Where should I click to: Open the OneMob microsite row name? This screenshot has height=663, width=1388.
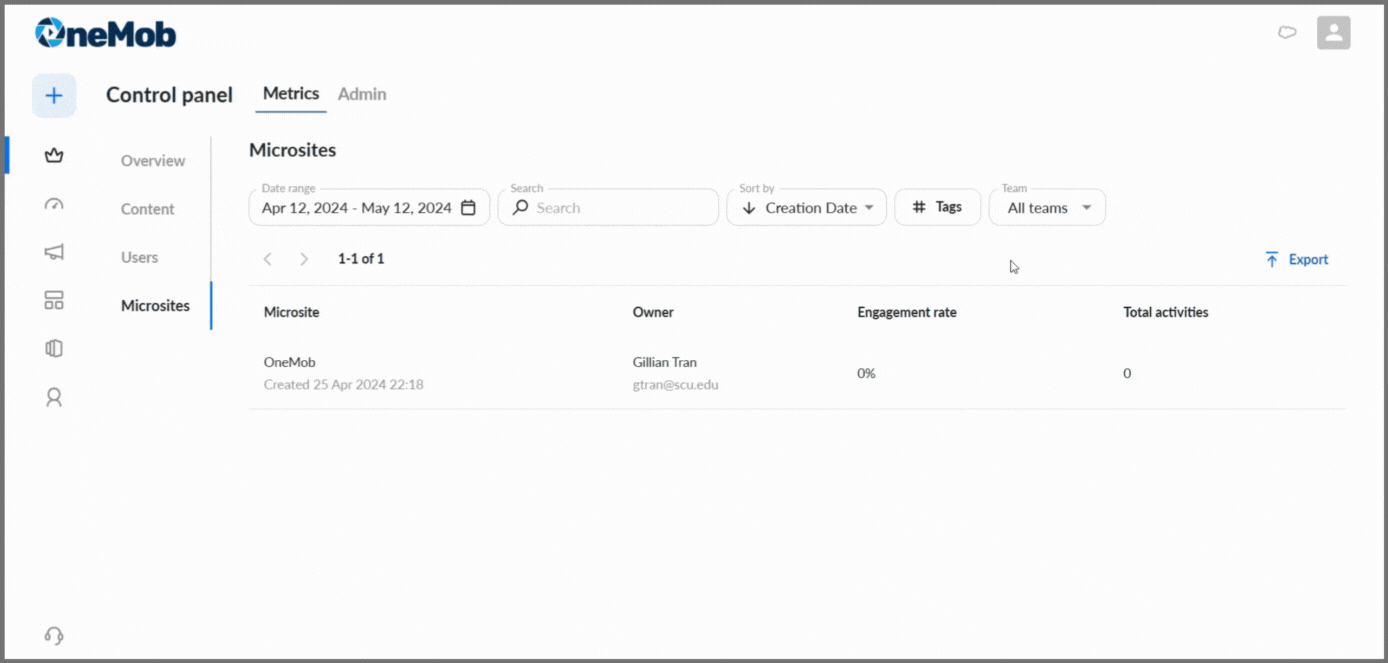[x=290, y=362]
